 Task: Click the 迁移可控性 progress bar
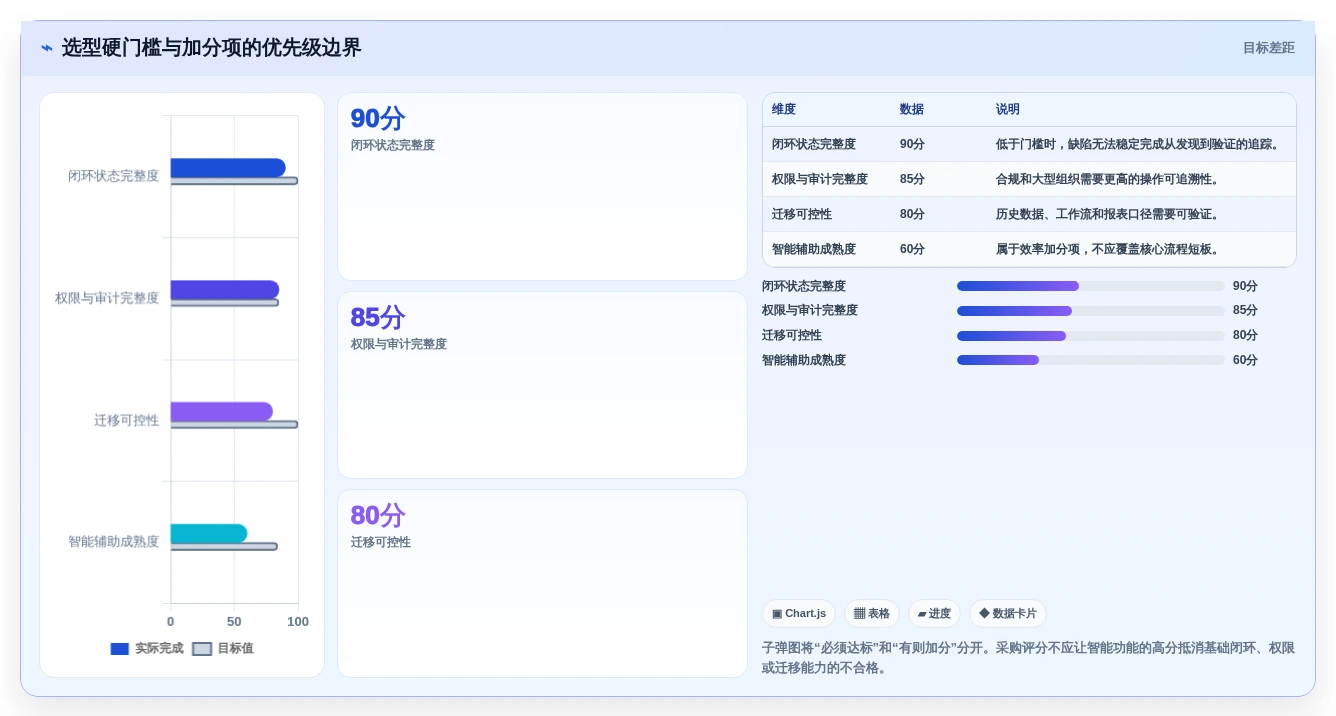pos(1090,336)
